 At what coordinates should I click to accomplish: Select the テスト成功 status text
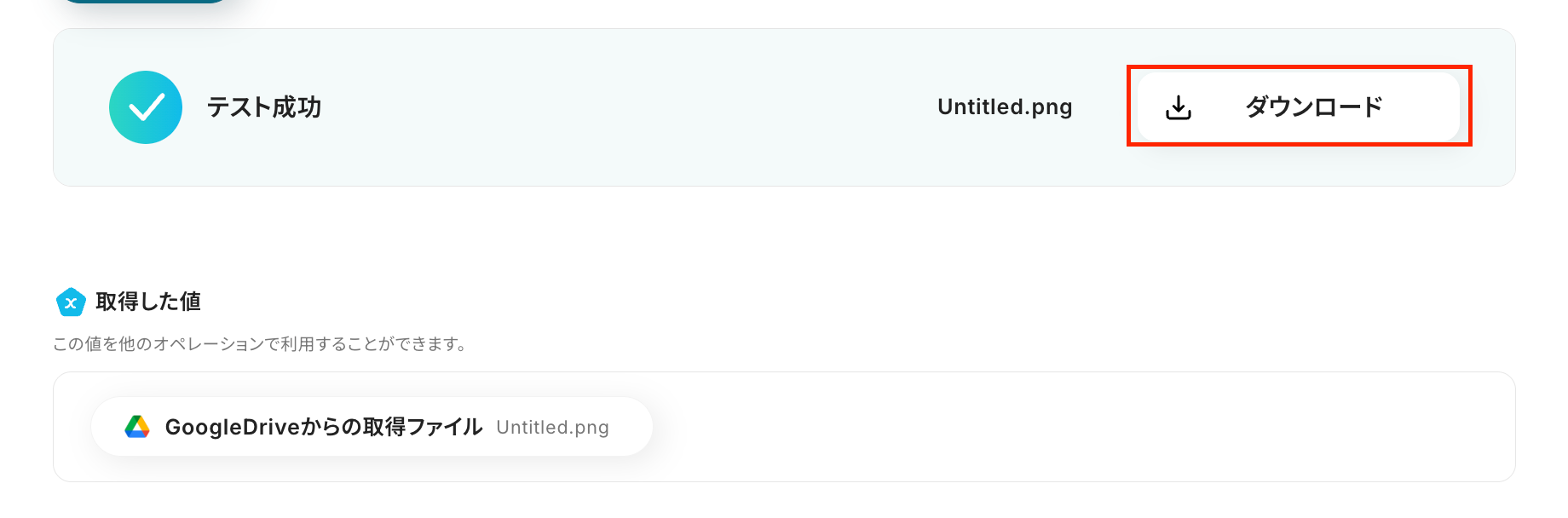(x=264, y=107)
